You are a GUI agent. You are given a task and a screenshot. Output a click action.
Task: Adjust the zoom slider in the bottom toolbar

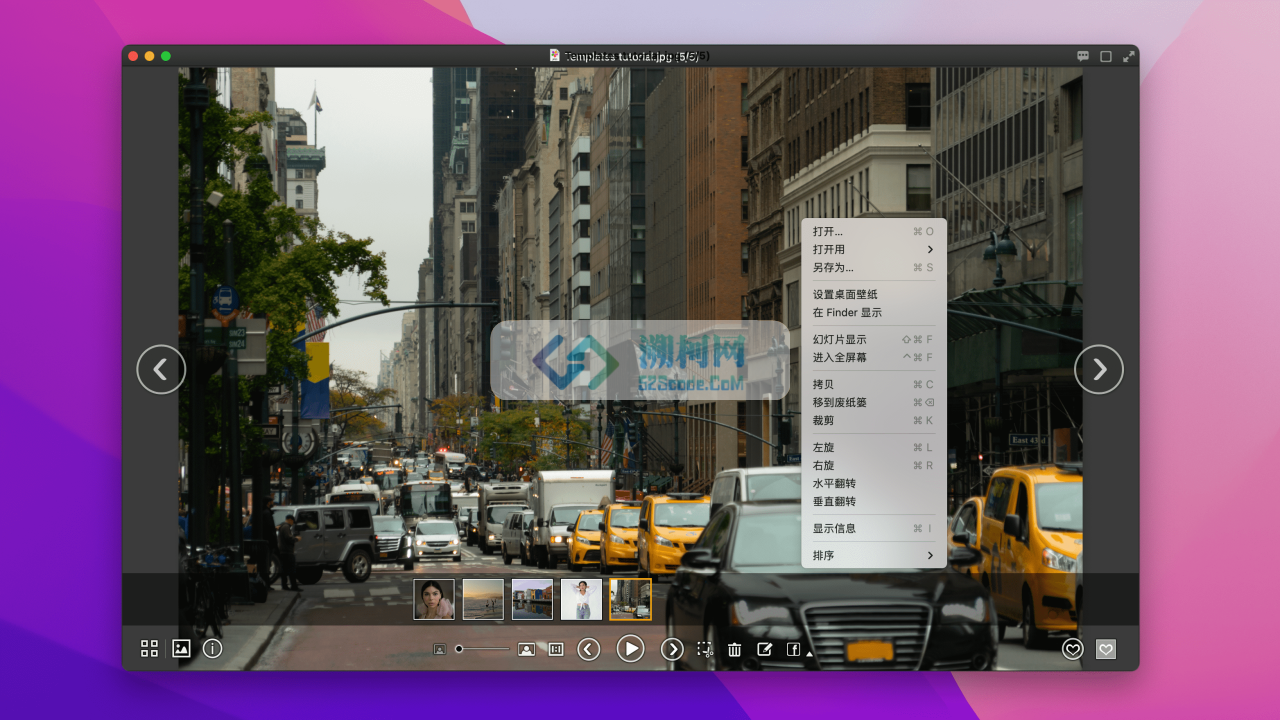[x=482, y=649]
